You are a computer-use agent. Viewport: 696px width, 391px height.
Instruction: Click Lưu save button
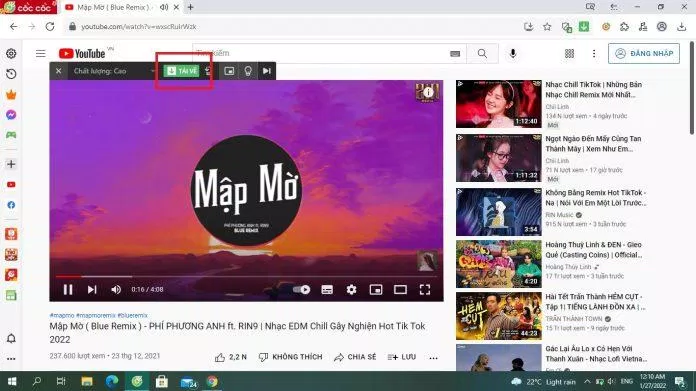click(x=402, y=357)
